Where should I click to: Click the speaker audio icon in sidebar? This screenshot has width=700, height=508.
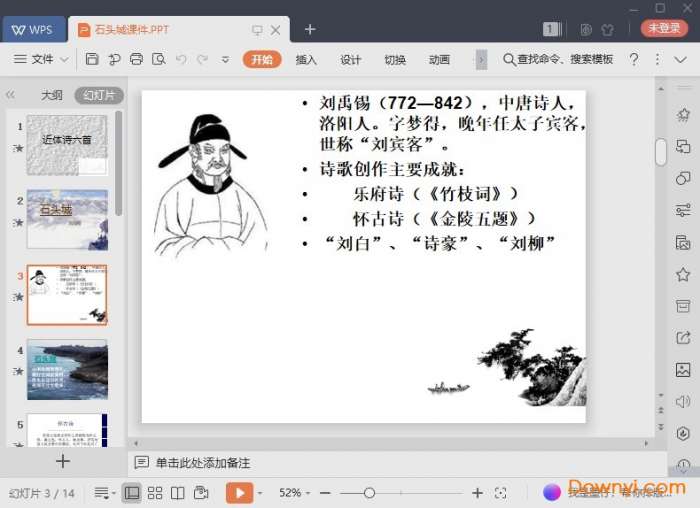pos(683,401)
